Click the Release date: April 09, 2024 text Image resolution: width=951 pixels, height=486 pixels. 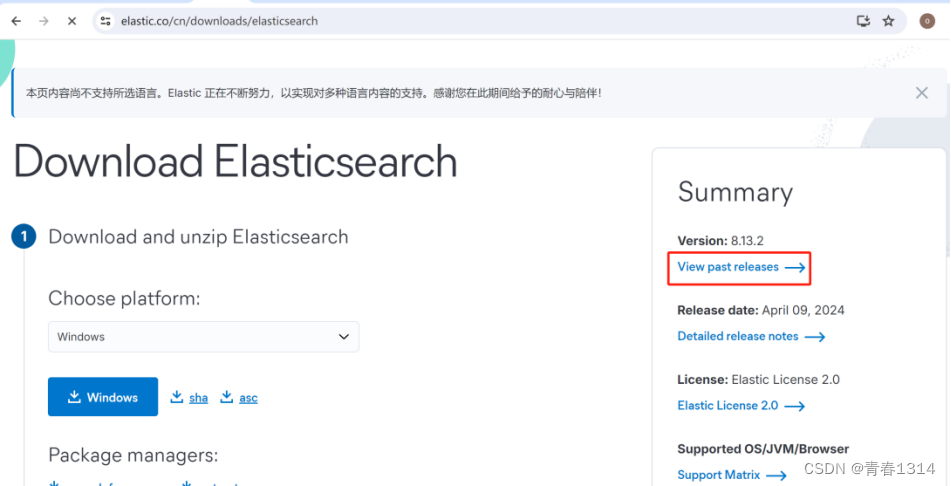(x=761, y=310)
